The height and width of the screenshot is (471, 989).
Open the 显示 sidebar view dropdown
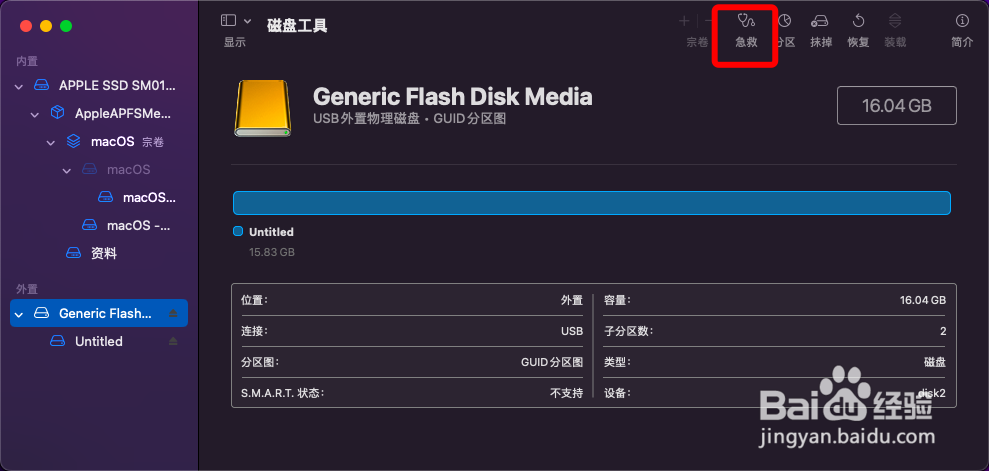click(236, 21)
